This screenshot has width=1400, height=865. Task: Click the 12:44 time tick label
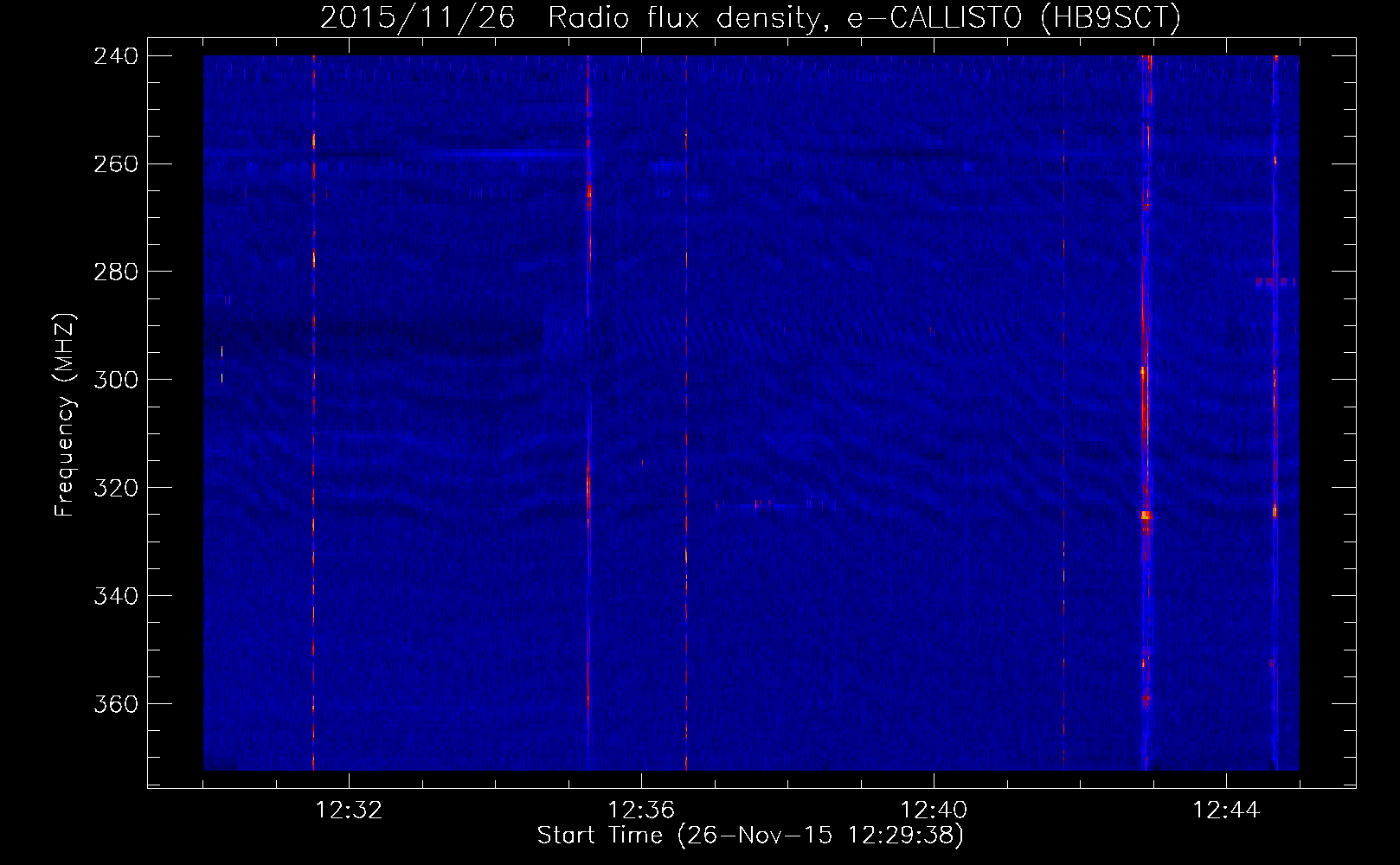[x=1226, y=811]
